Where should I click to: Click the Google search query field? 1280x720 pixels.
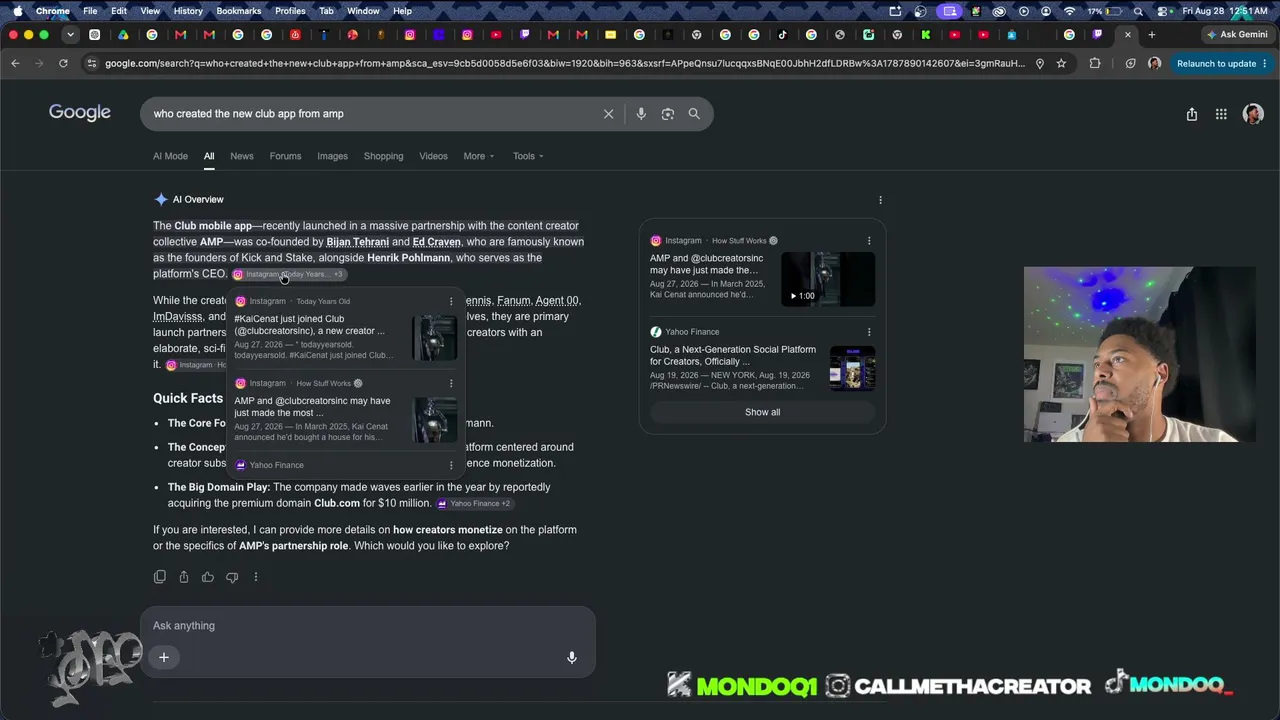[370, 114]
